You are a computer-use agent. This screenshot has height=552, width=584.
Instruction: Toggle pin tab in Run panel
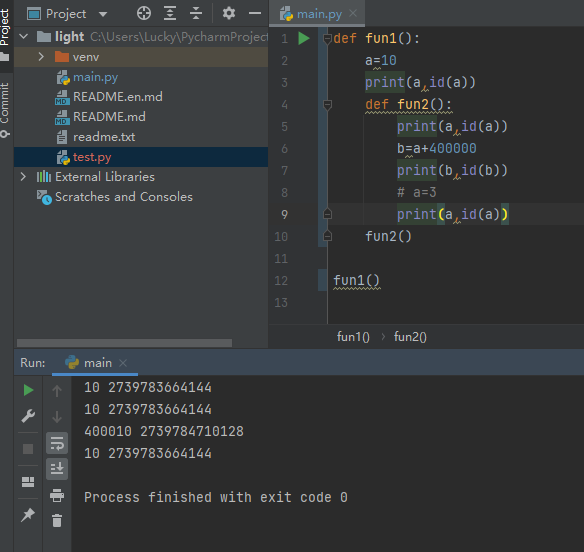28,515
